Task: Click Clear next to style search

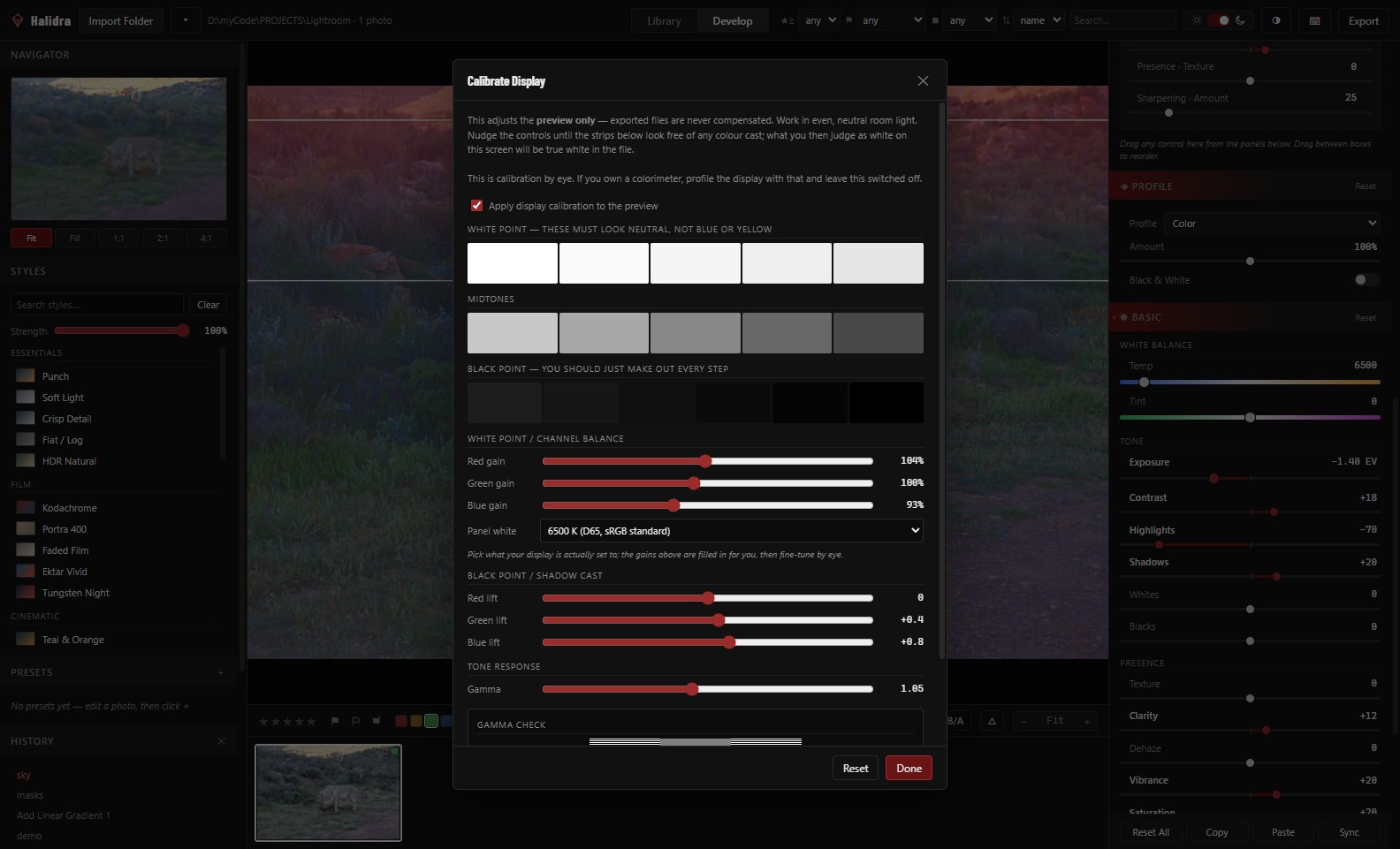Action: (209, 305)
